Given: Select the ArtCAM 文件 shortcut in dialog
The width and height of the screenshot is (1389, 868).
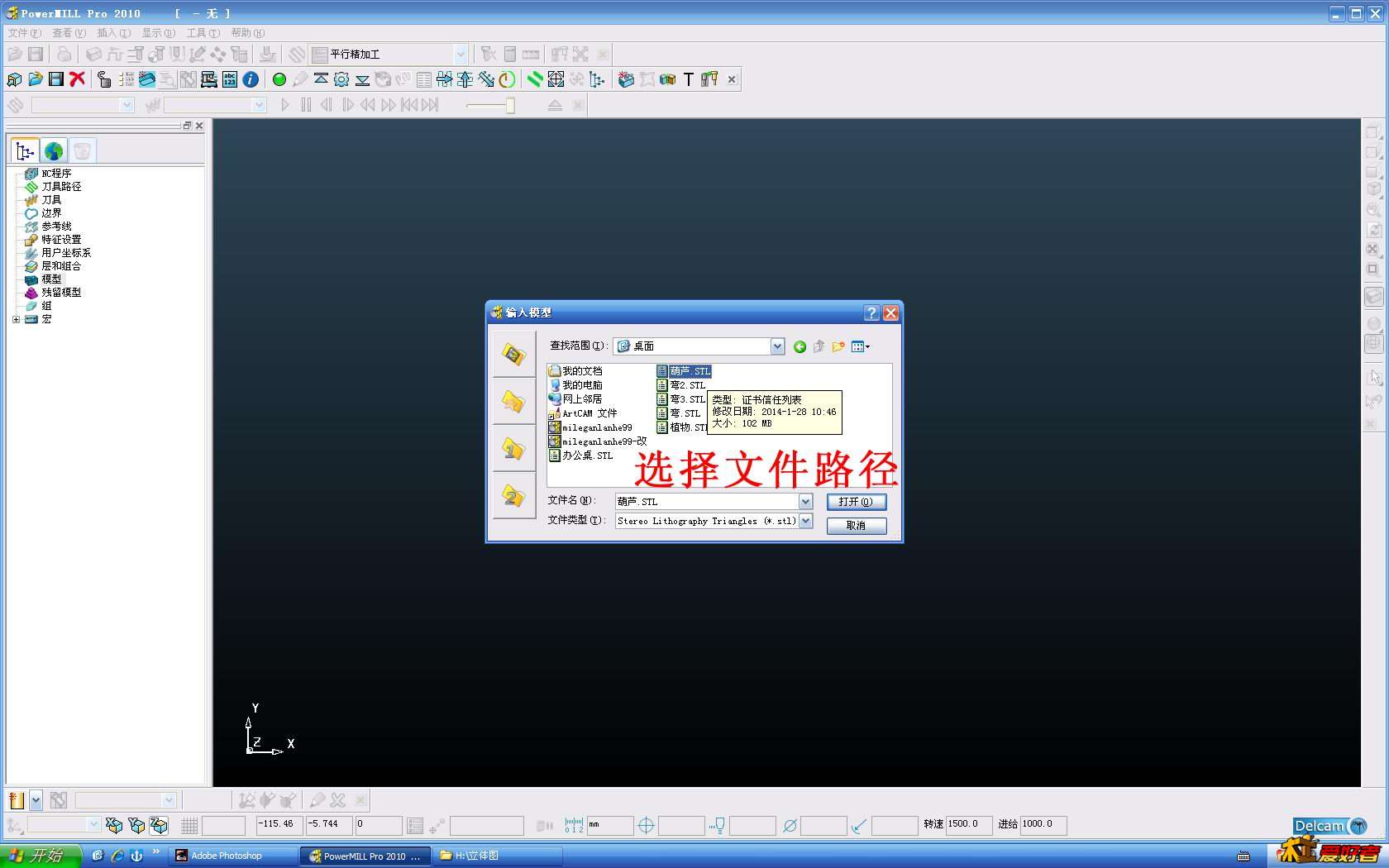Looking at the screenshot, I should point(583,413).
